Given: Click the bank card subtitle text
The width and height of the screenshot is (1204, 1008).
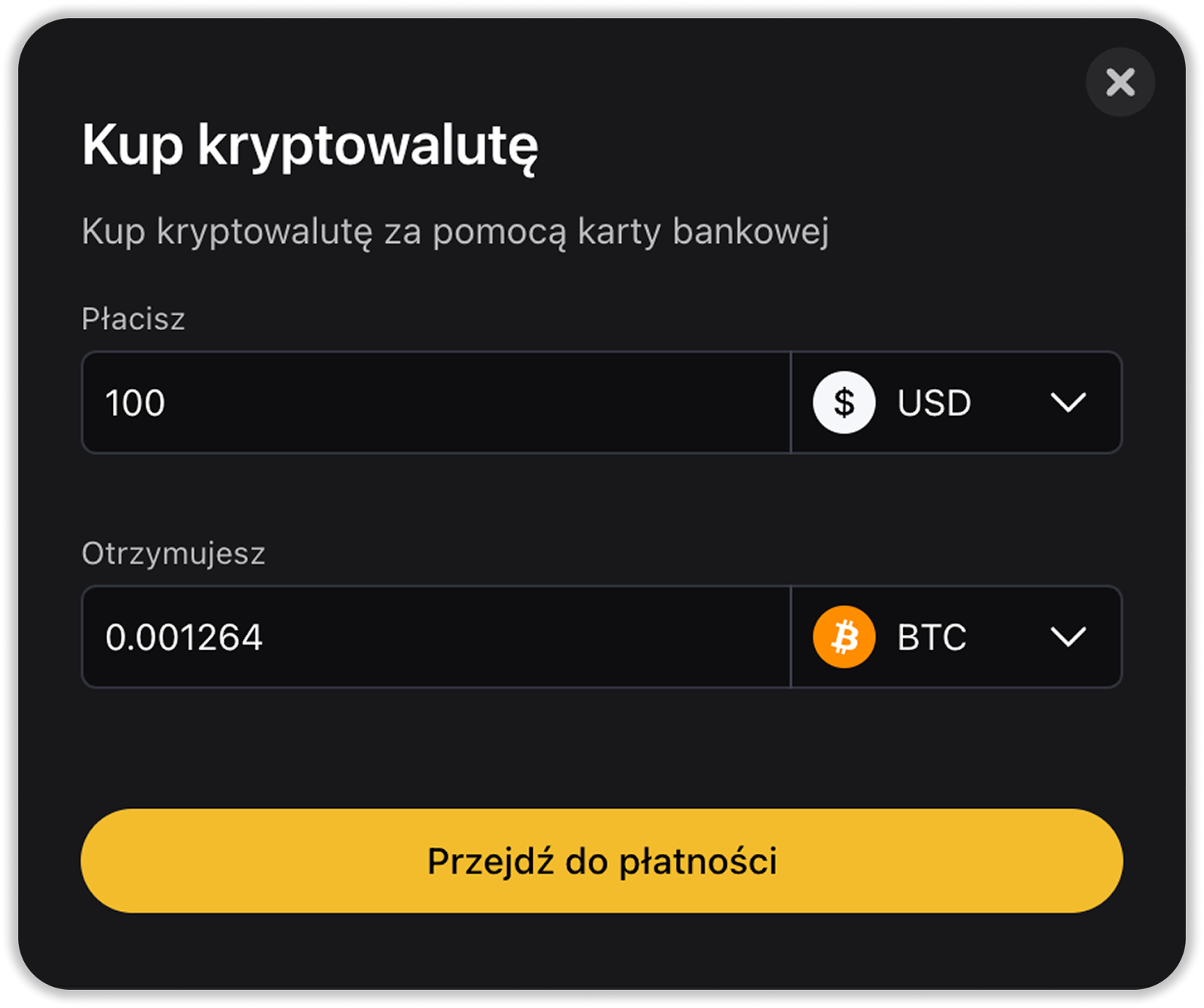Looking at the screenshot, I should 455,231.
